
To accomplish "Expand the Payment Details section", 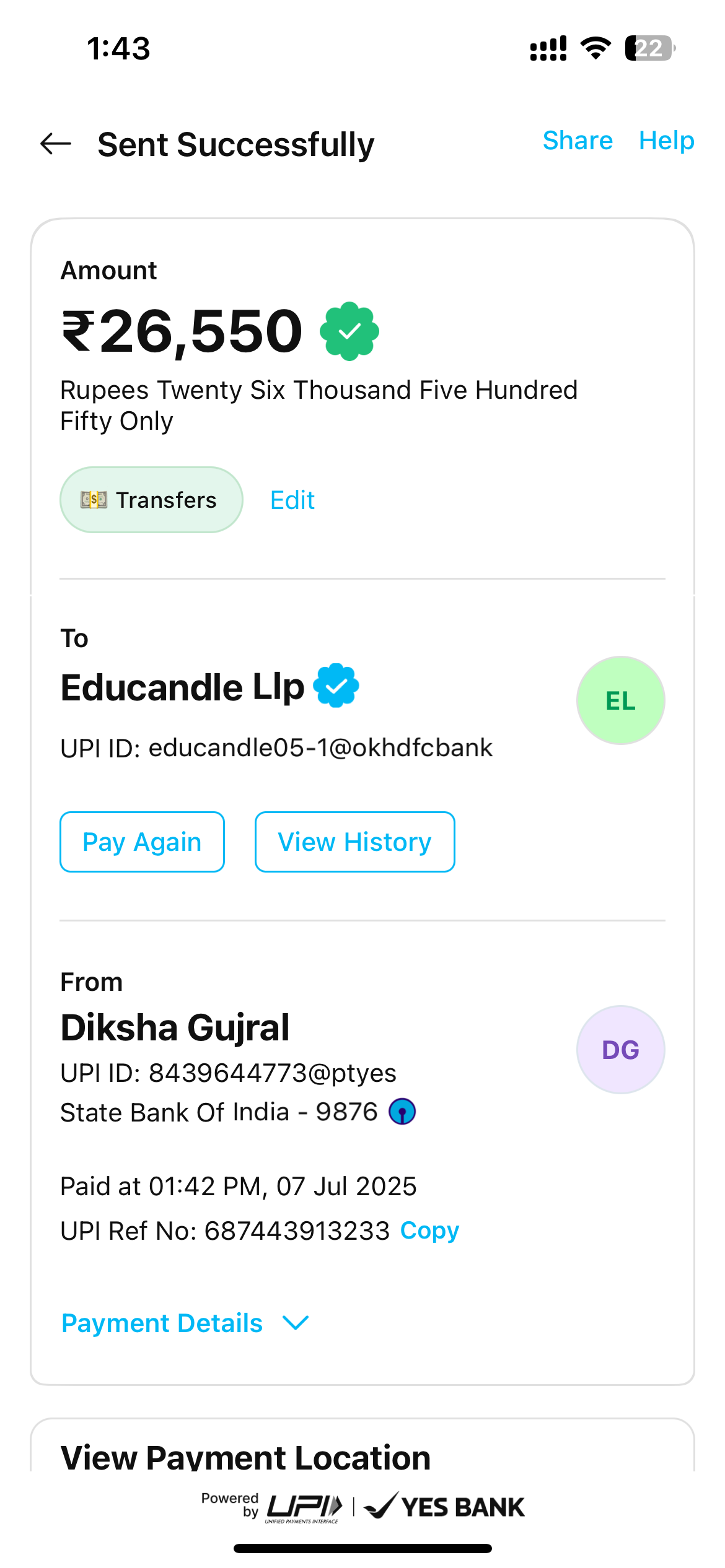I will pos(162,1323).
